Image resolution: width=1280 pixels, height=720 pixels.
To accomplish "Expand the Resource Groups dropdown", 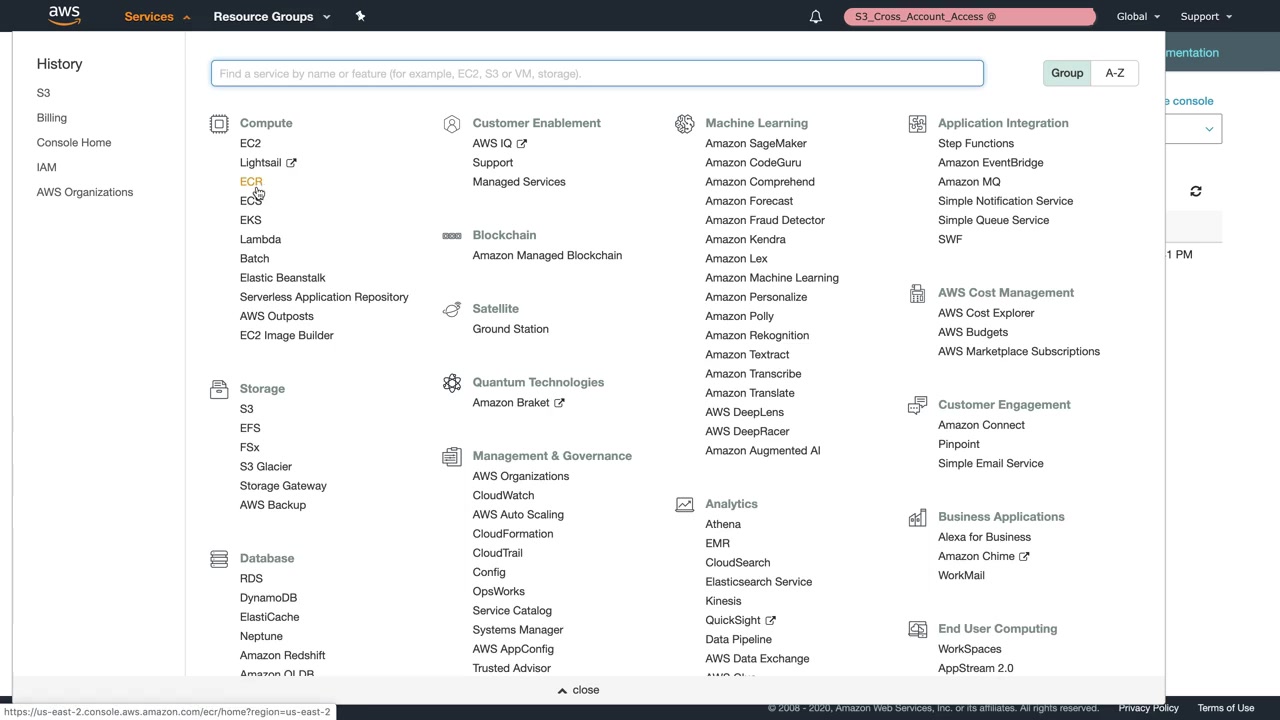I will pos(271,16).
